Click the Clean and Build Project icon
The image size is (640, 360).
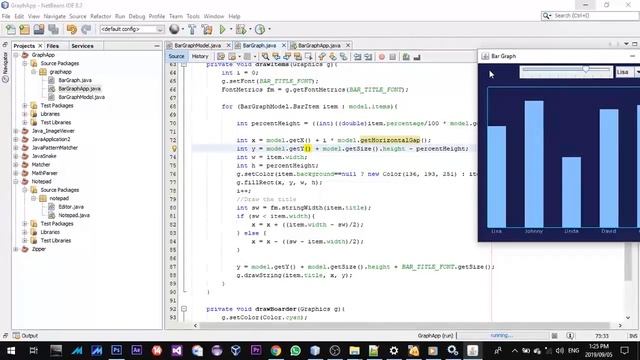point(207,29)
